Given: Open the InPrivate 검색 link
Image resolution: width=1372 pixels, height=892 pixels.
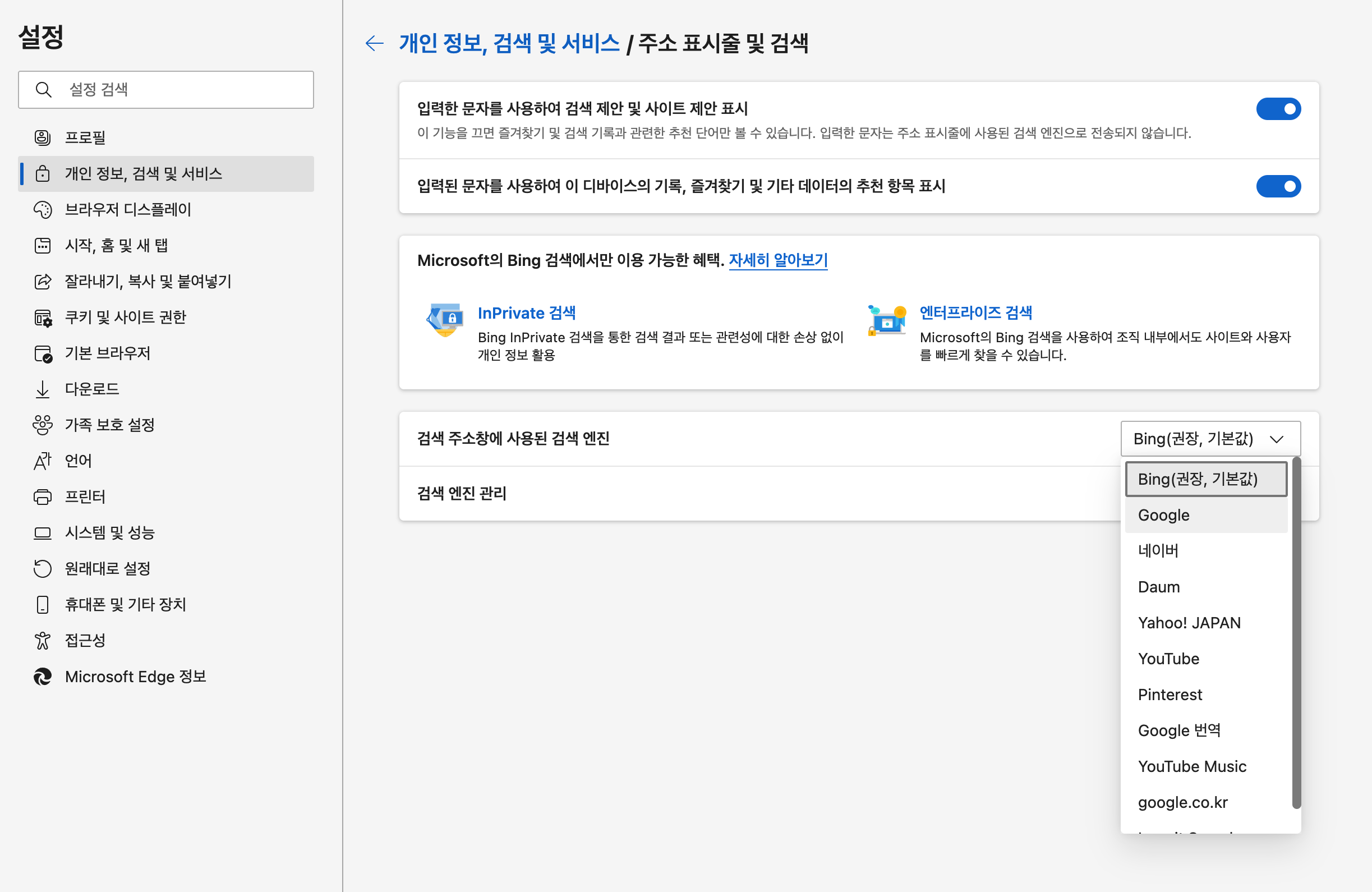Looking at the screenshot, I should point(526,313).
